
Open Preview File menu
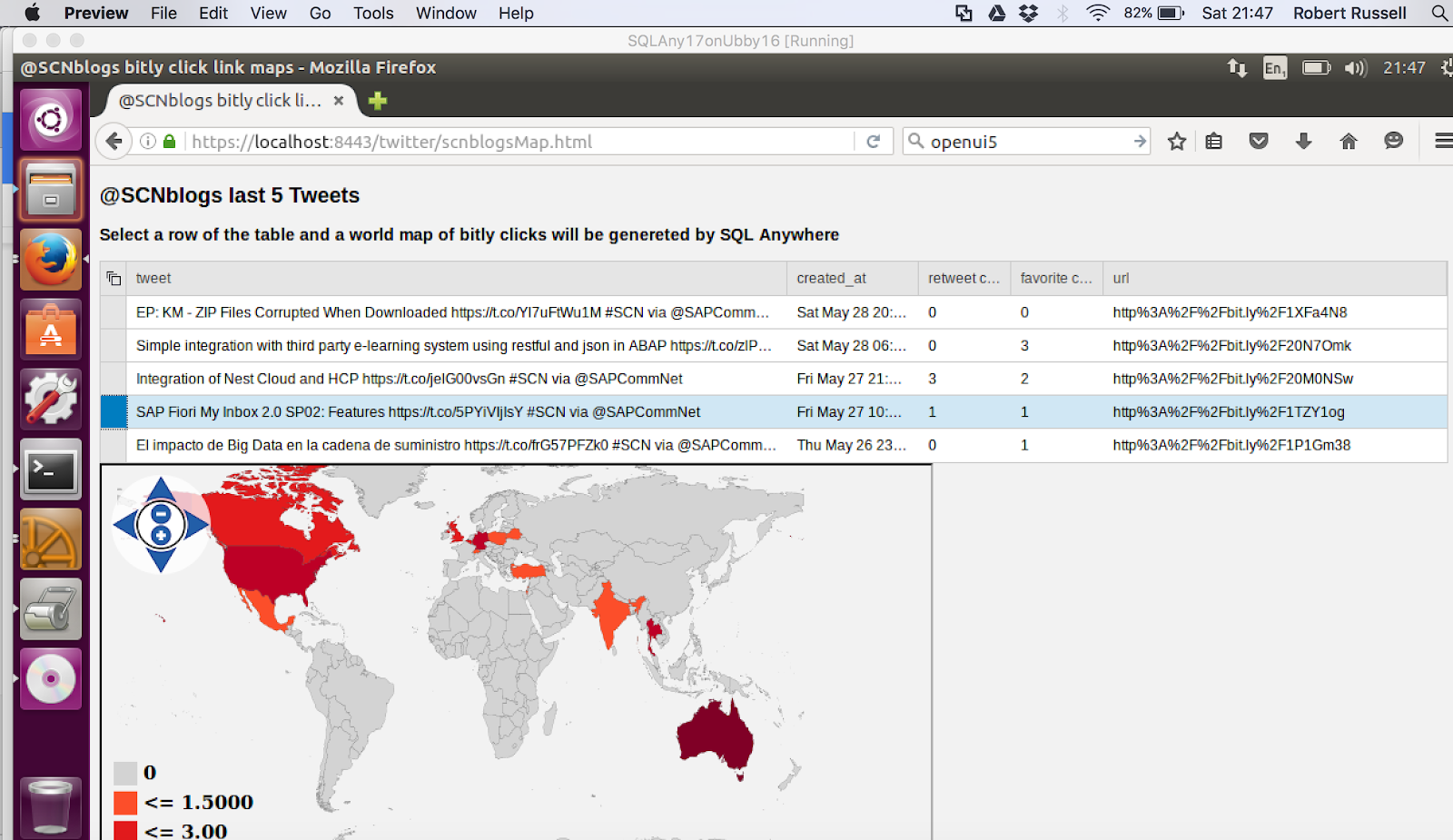click(163, 13)
